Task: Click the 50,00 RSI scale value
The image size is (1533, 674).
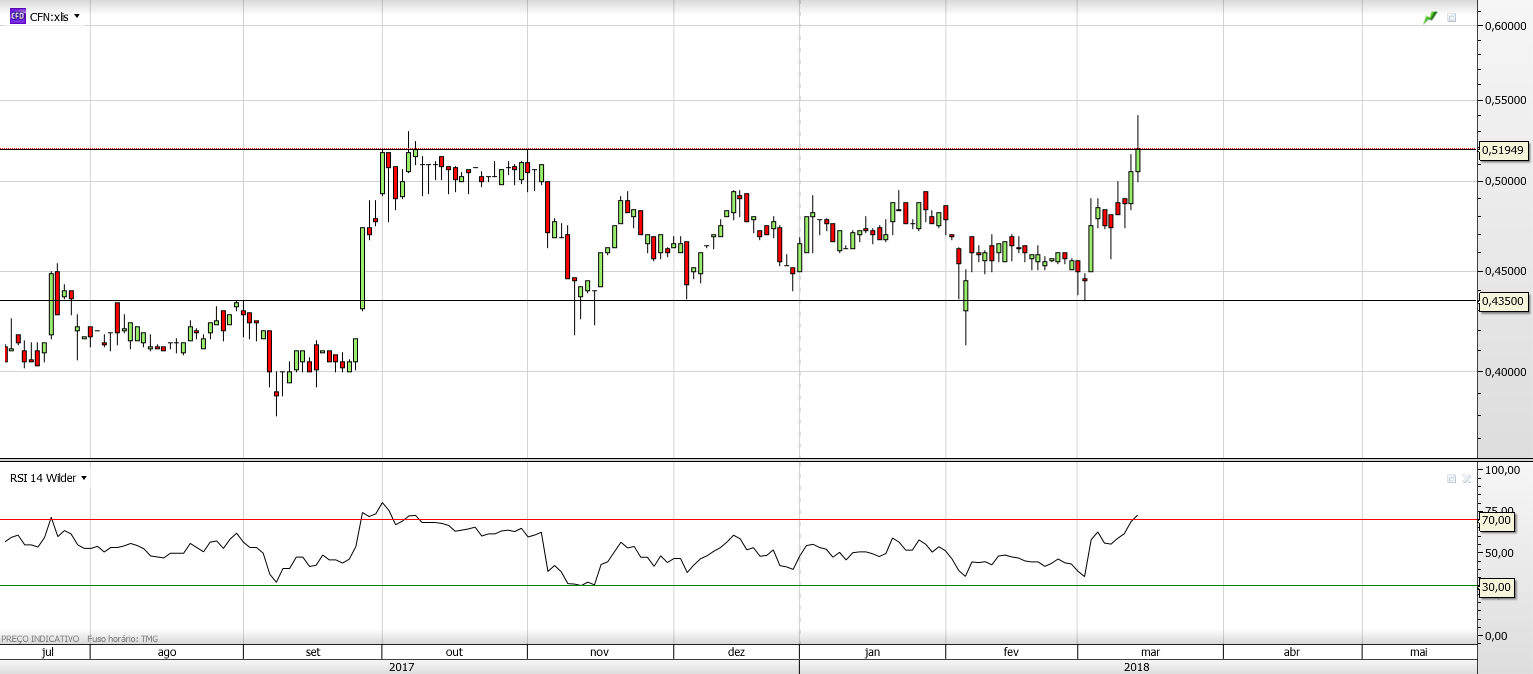Action: 1500,553
